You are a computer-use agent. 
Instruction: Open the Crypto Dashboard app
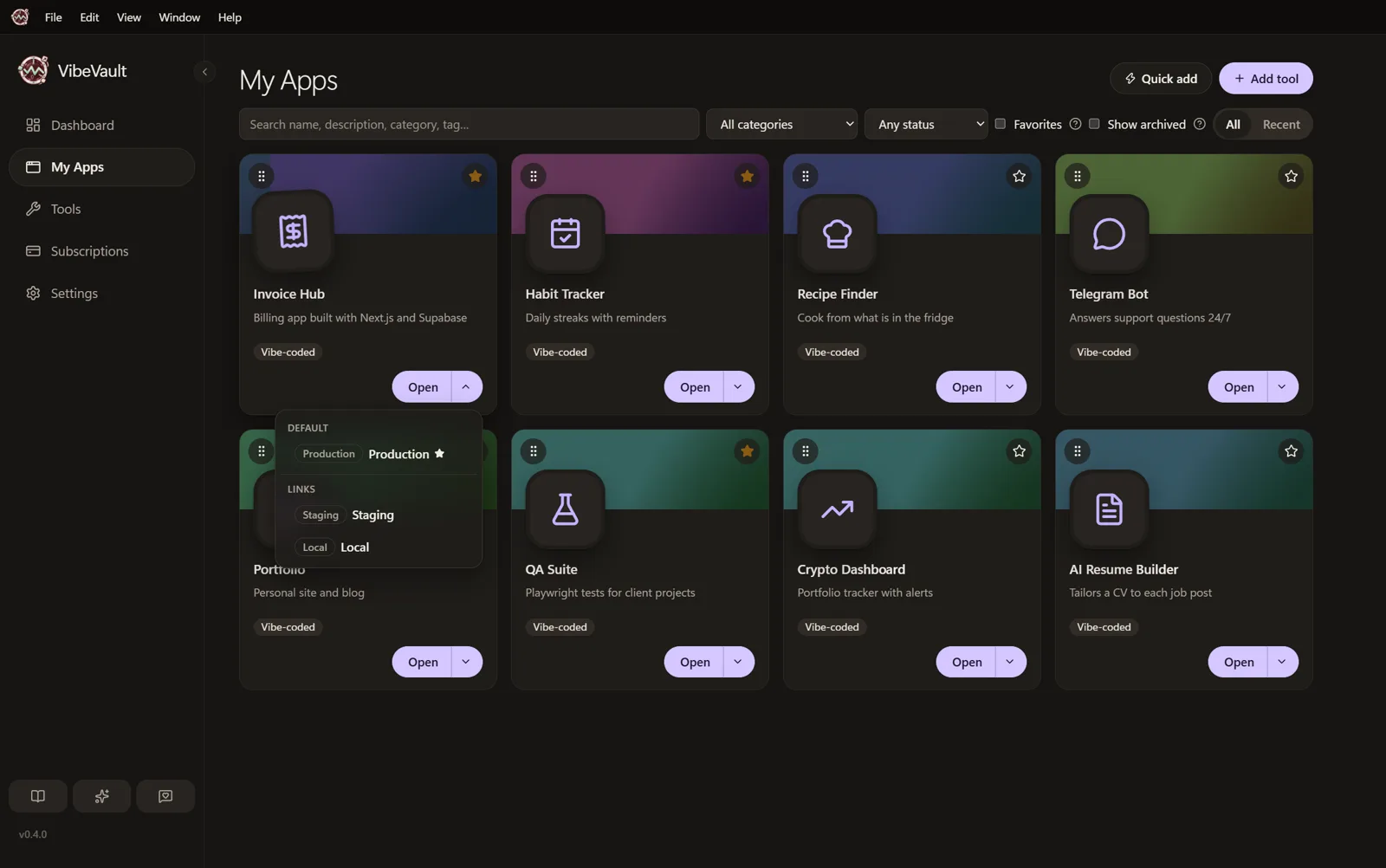pos(966,662)
